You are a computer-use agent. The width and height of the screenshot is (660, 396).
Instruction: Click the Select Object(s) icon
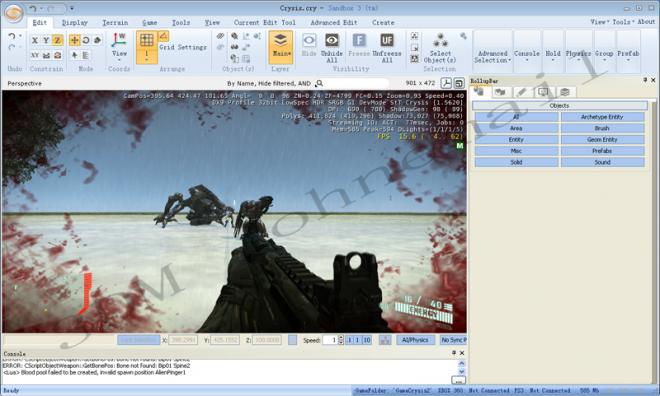pyautogui.click(x=440, y=40)
